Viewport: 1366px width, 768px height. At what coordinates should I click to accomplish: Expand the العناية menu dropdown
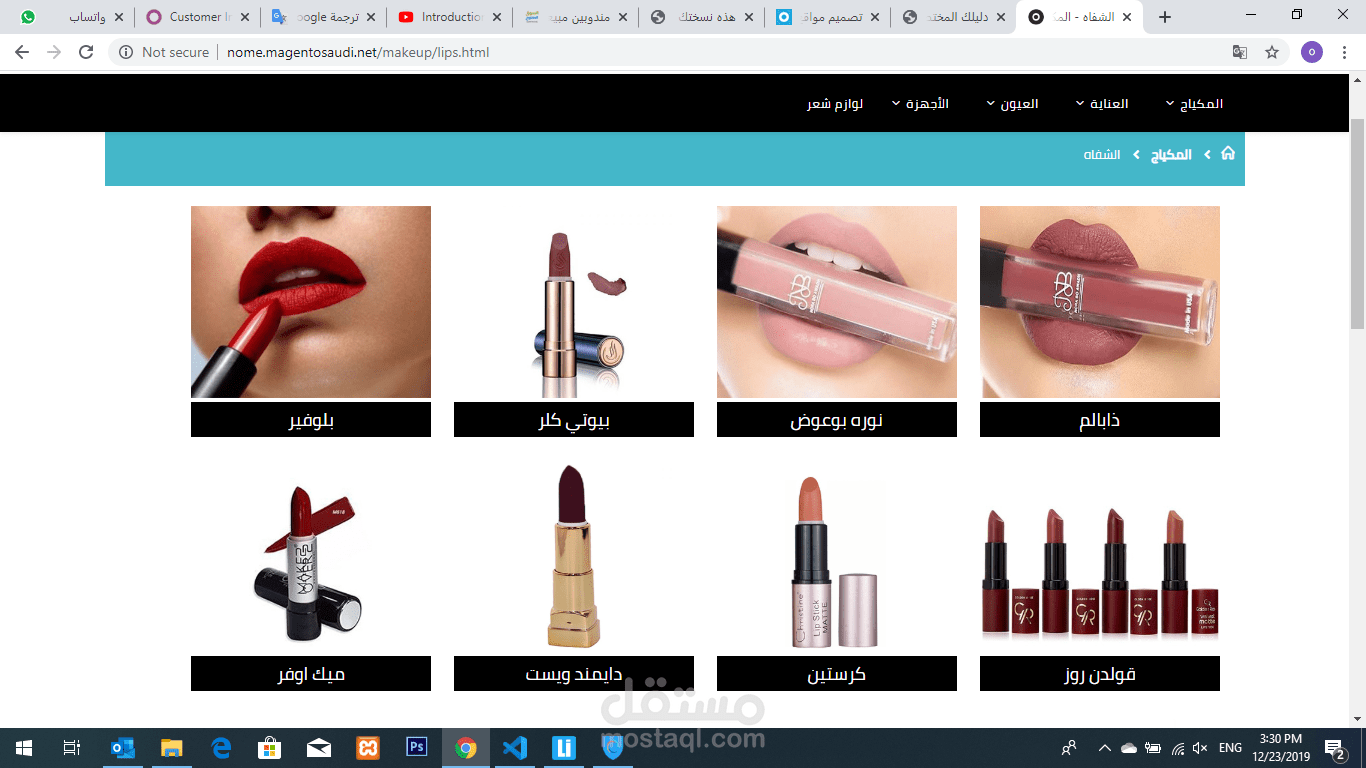[1102, 104]
